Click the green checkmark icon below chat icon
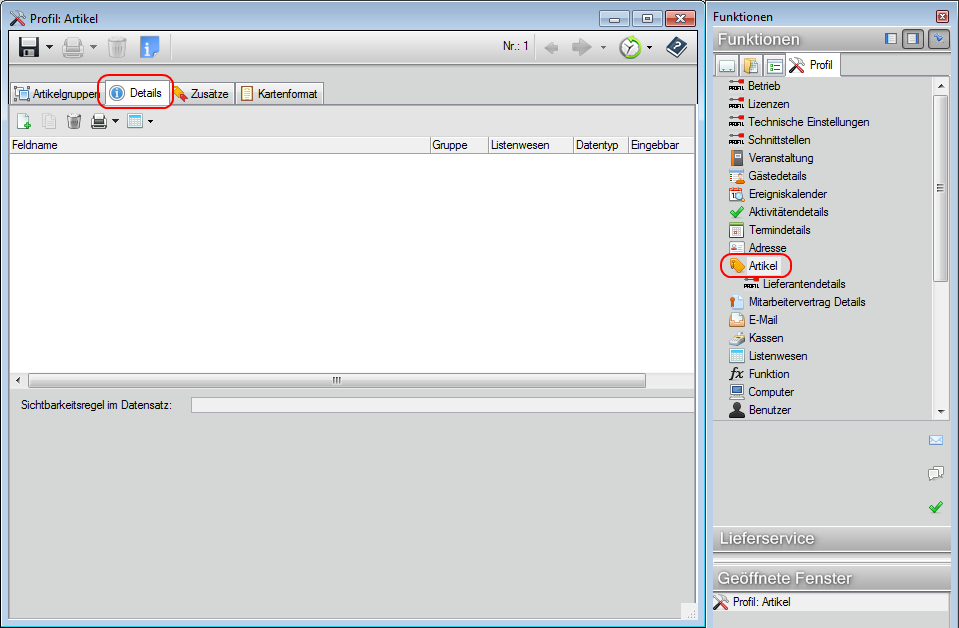The width and height of the screenshot is (959, 628). (x=935, y=507)
